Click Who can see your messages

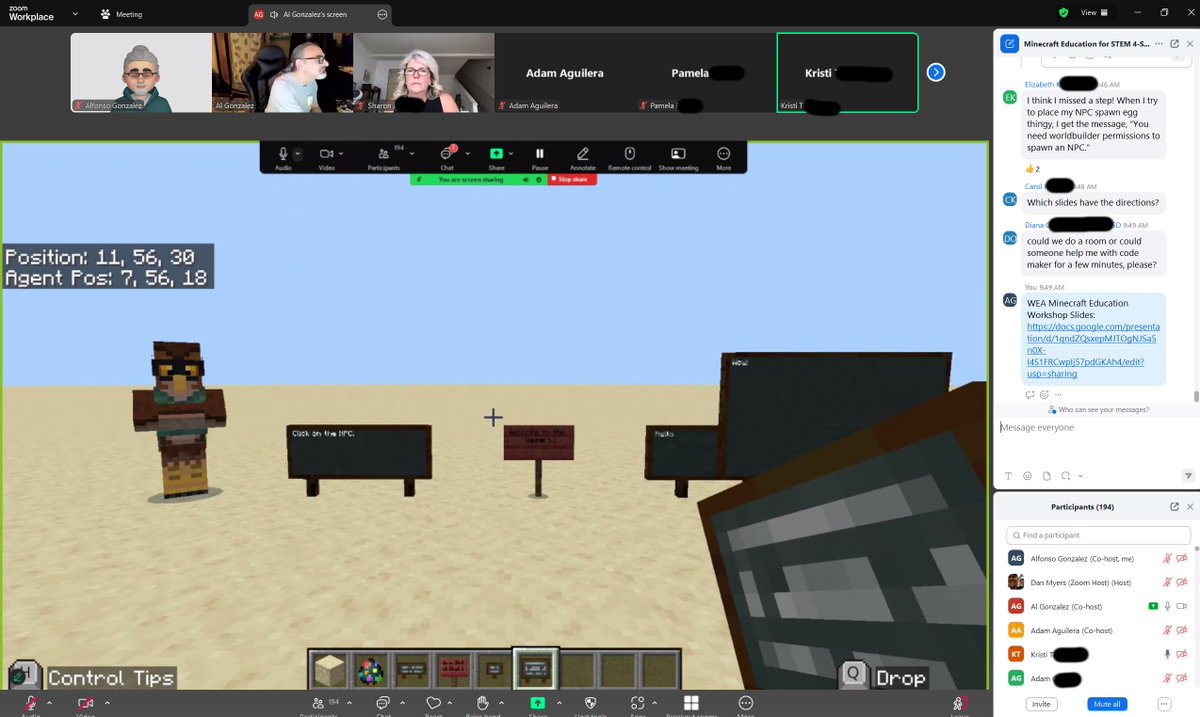(x=1098, y=410)
